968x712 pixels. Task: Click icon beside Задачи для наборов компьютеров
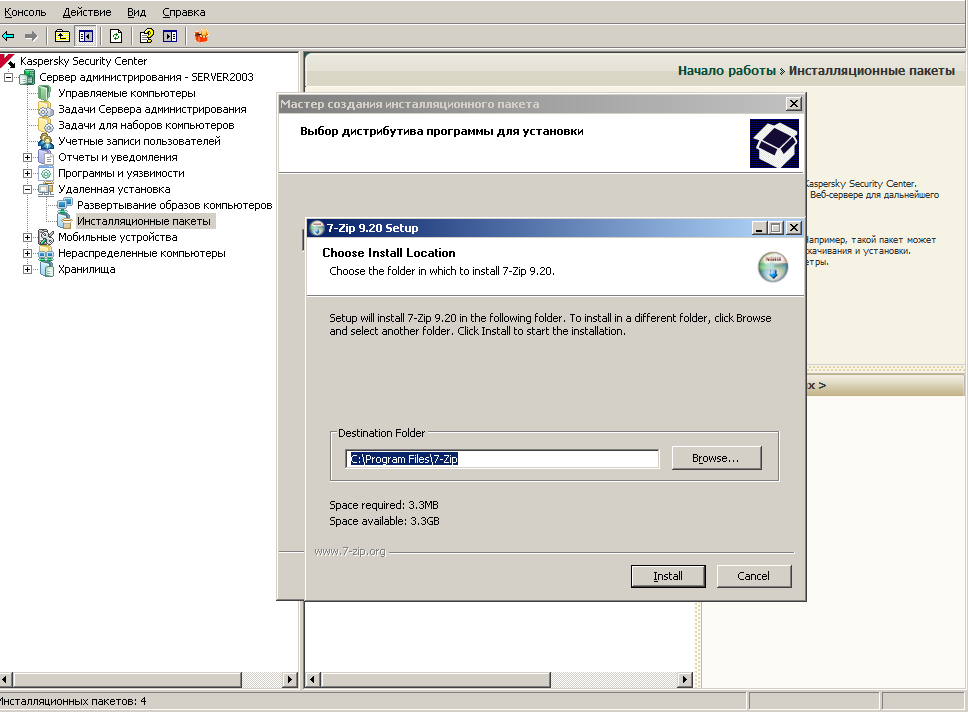[46, 125]
